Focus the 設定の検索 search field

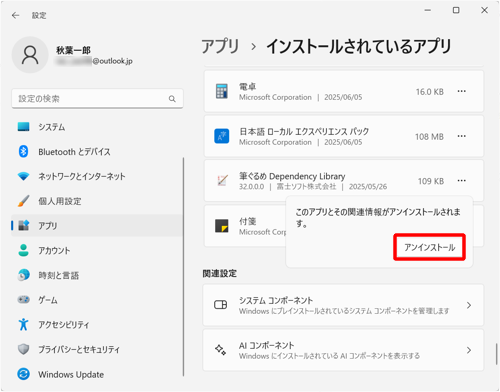click(97, 99)
